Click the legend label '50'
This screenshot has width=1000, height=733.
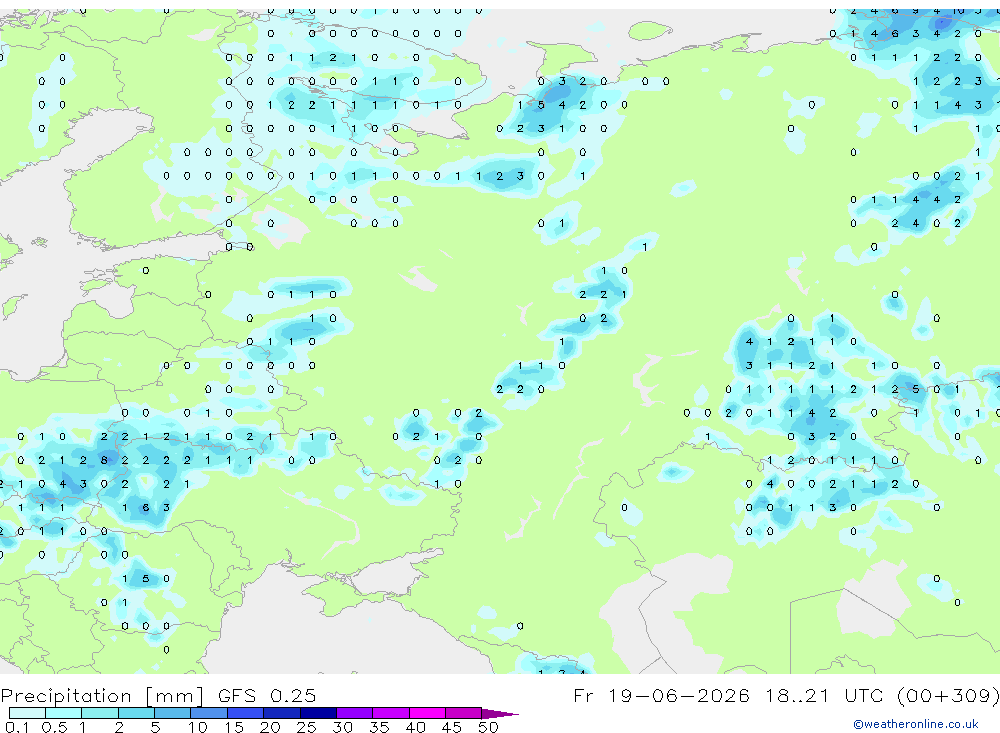pyautogui.click(x=489, y=727)
